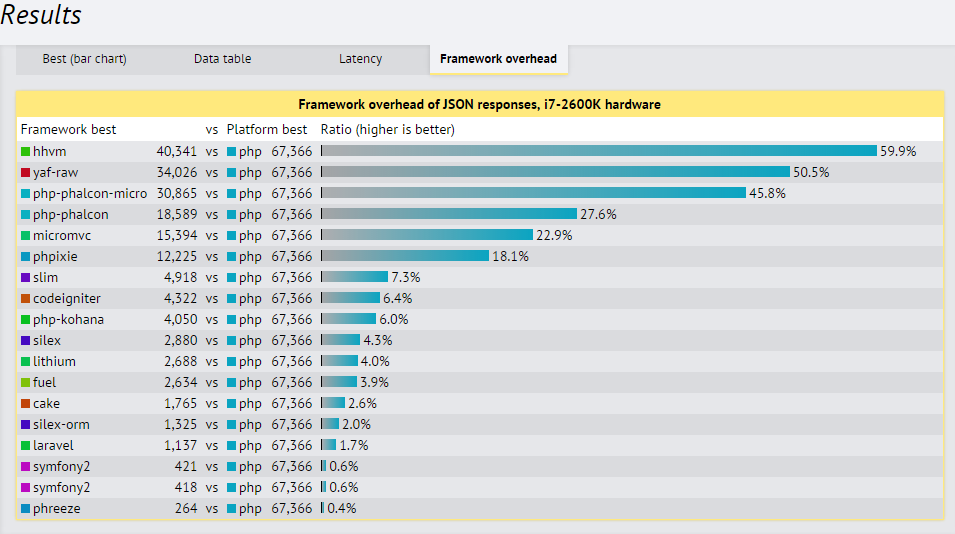Click the 27.6% bar for php-phalcon
The width and height of the screenshot is (955, 534).
(449, 215)
